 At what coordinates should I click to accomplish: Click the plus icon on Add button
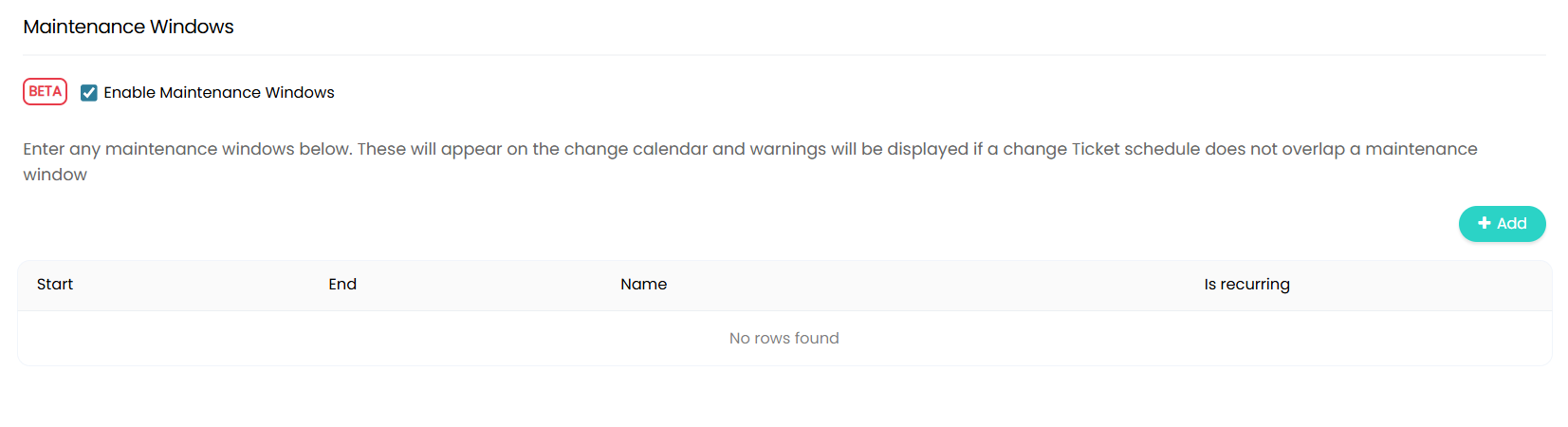click(1485, 223)
